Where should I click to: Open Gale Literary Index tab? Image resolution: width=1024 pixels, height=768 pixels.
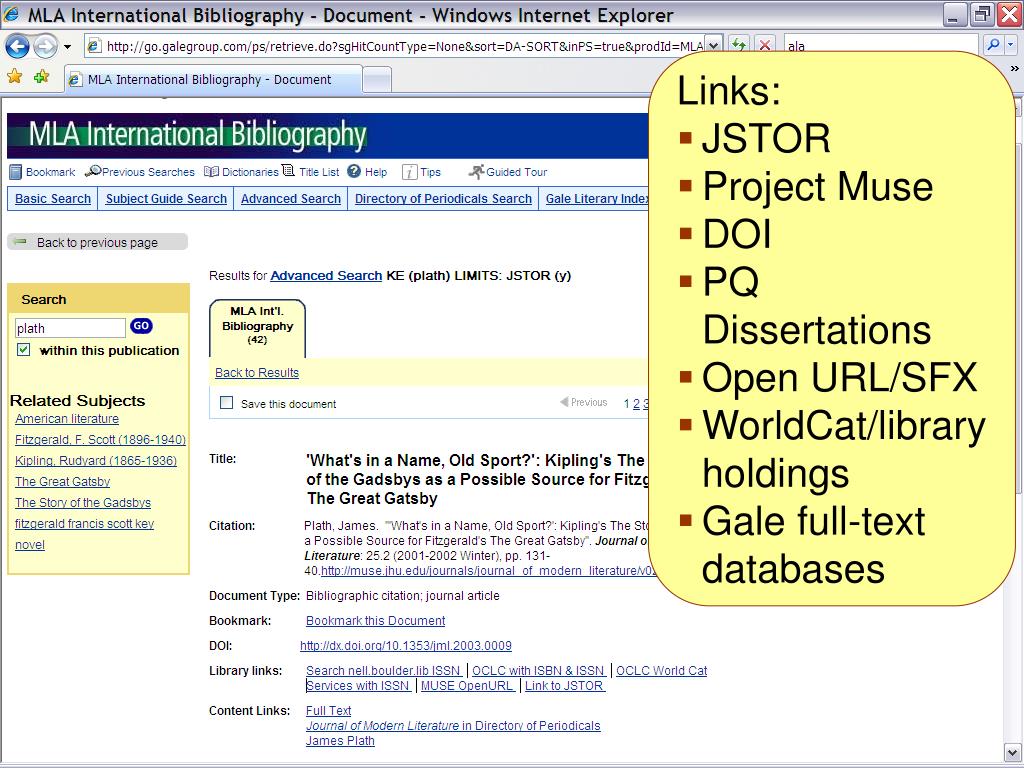[x=596, y=199]
